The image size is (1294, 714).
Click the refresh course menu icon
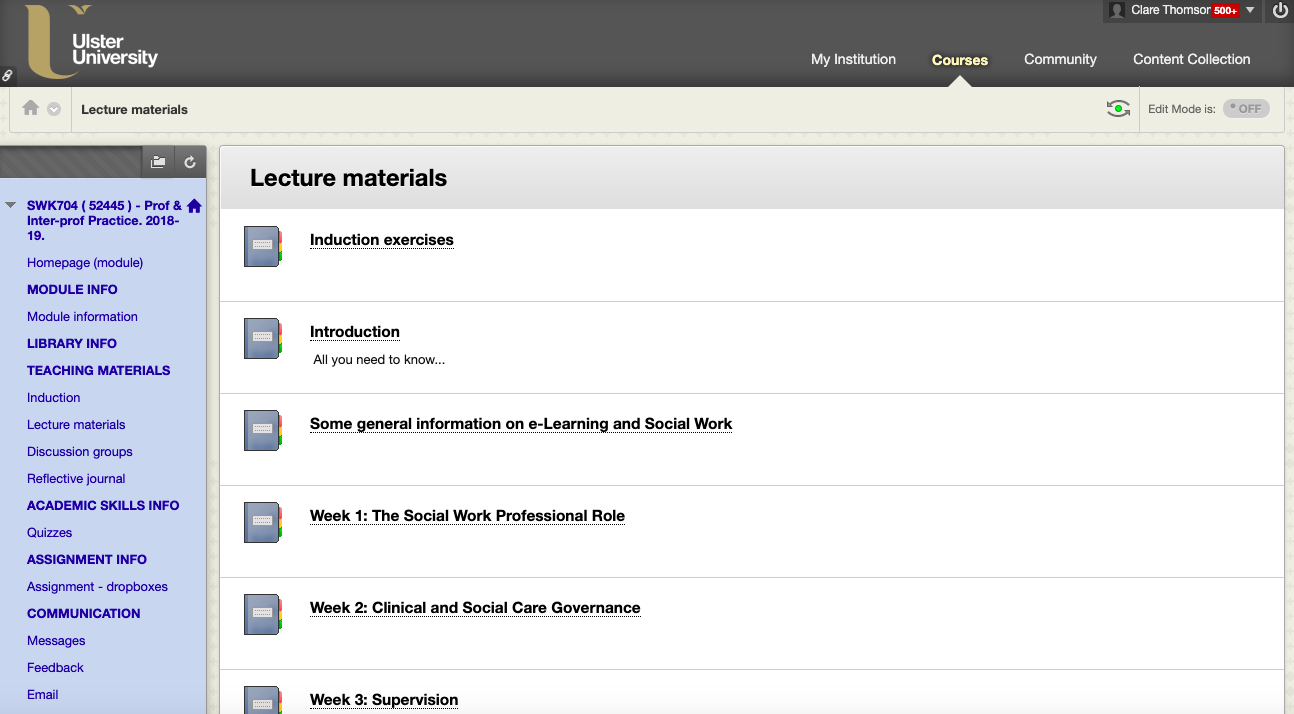pos(190,161)
